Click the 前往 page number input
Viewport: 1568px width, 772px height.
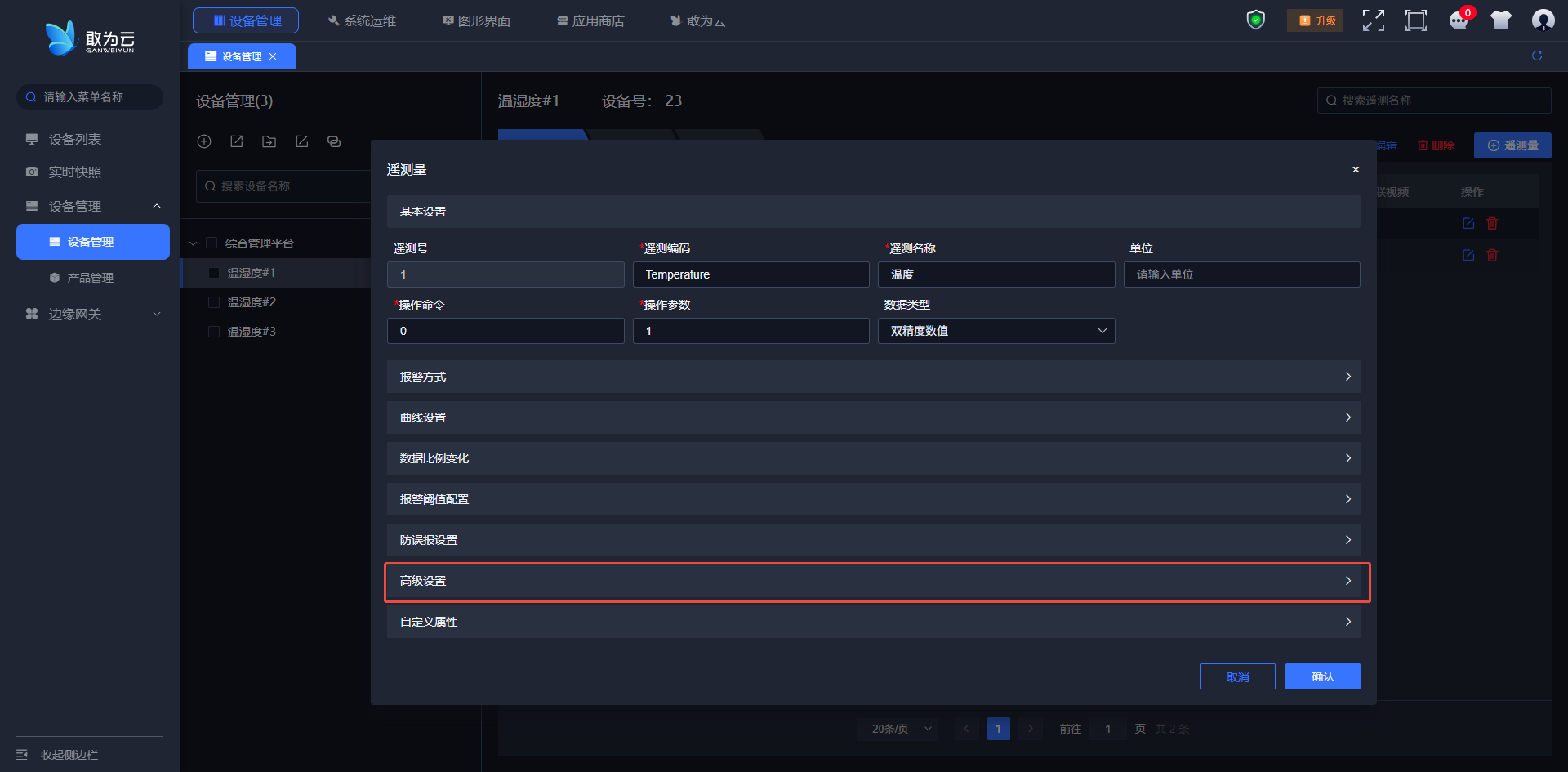point(1108,729)
